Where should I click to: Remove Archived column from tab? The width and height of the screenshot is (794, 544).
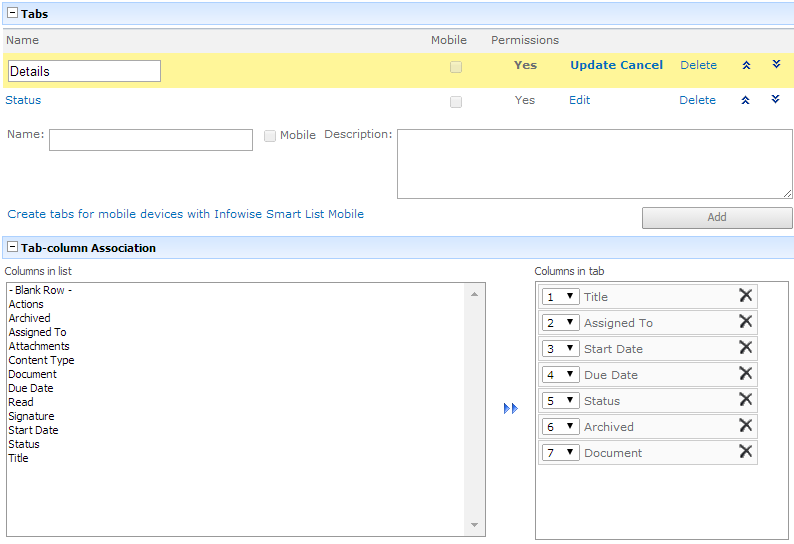click(x=745, y=425)
